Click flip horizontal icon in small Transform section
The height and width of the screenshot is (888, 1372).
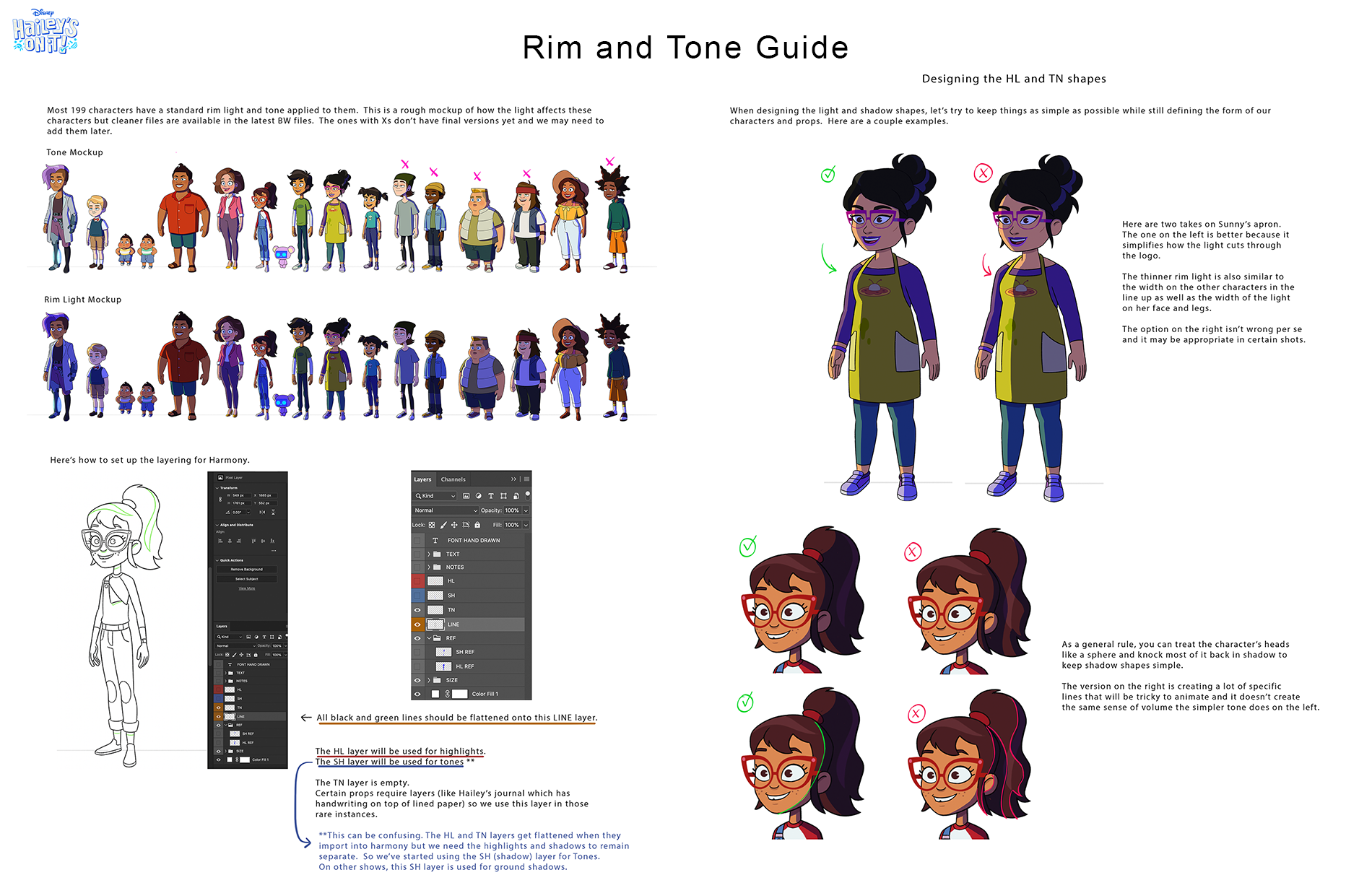[262, 512]
